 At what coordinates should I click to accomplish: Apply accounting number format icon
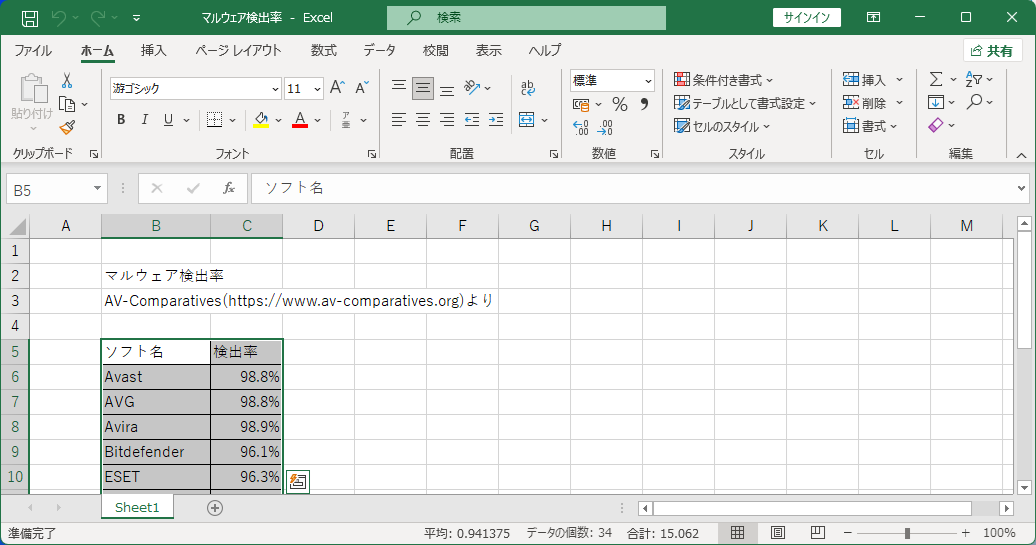click(581, 104)
